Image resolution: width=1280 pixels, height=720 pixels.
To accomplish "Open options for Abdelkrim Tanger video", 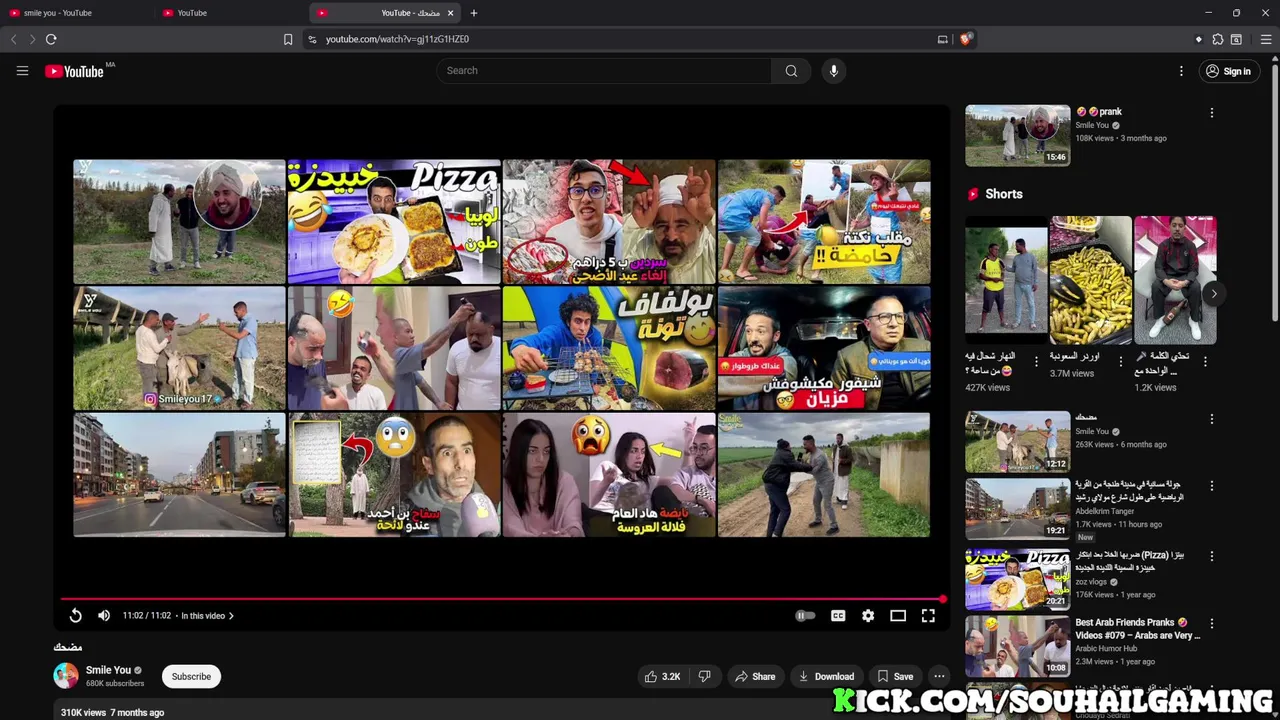I will (1211, 486).
